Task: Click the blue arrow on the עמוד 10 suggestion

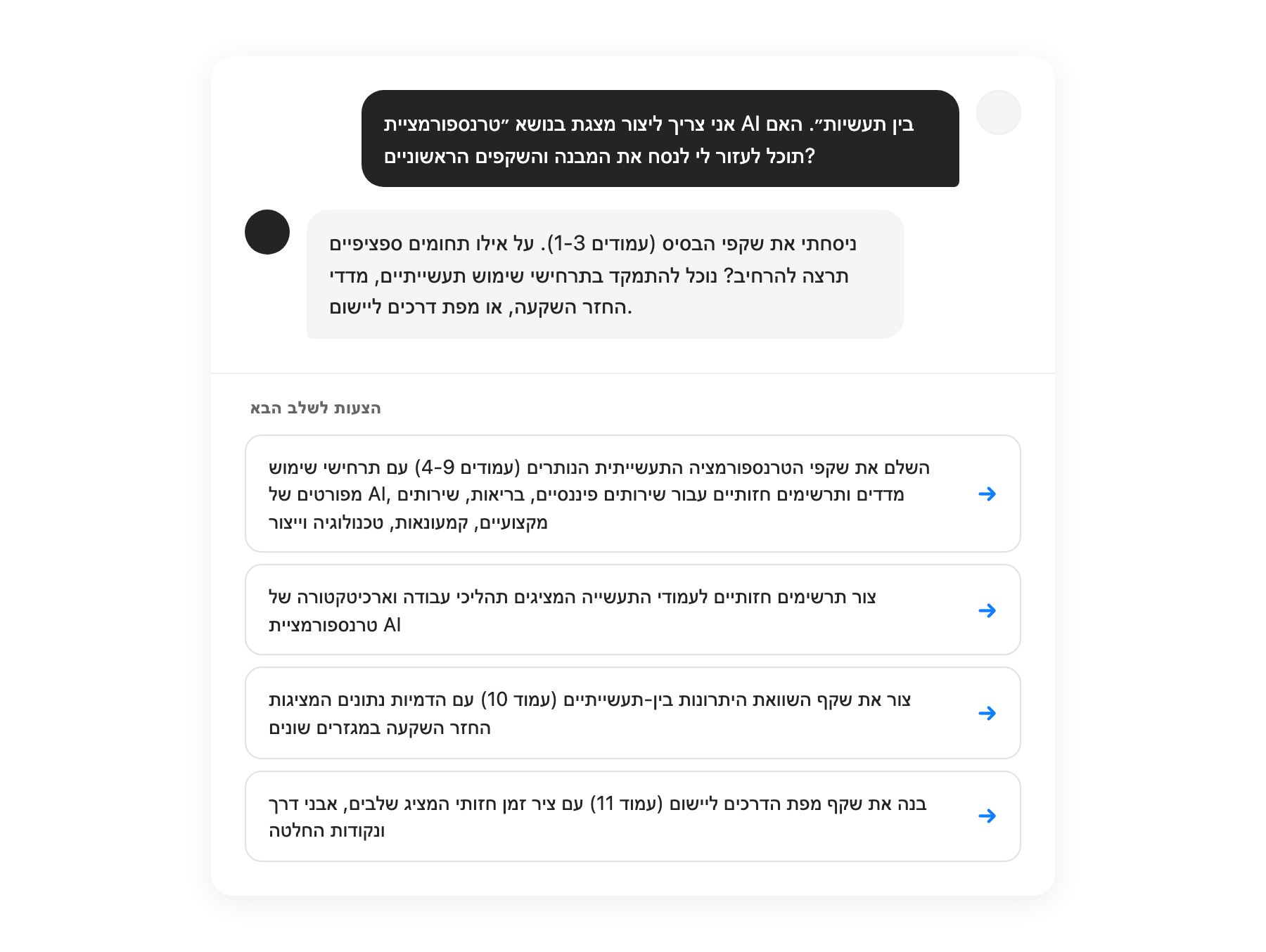Action: click(987, 713)
